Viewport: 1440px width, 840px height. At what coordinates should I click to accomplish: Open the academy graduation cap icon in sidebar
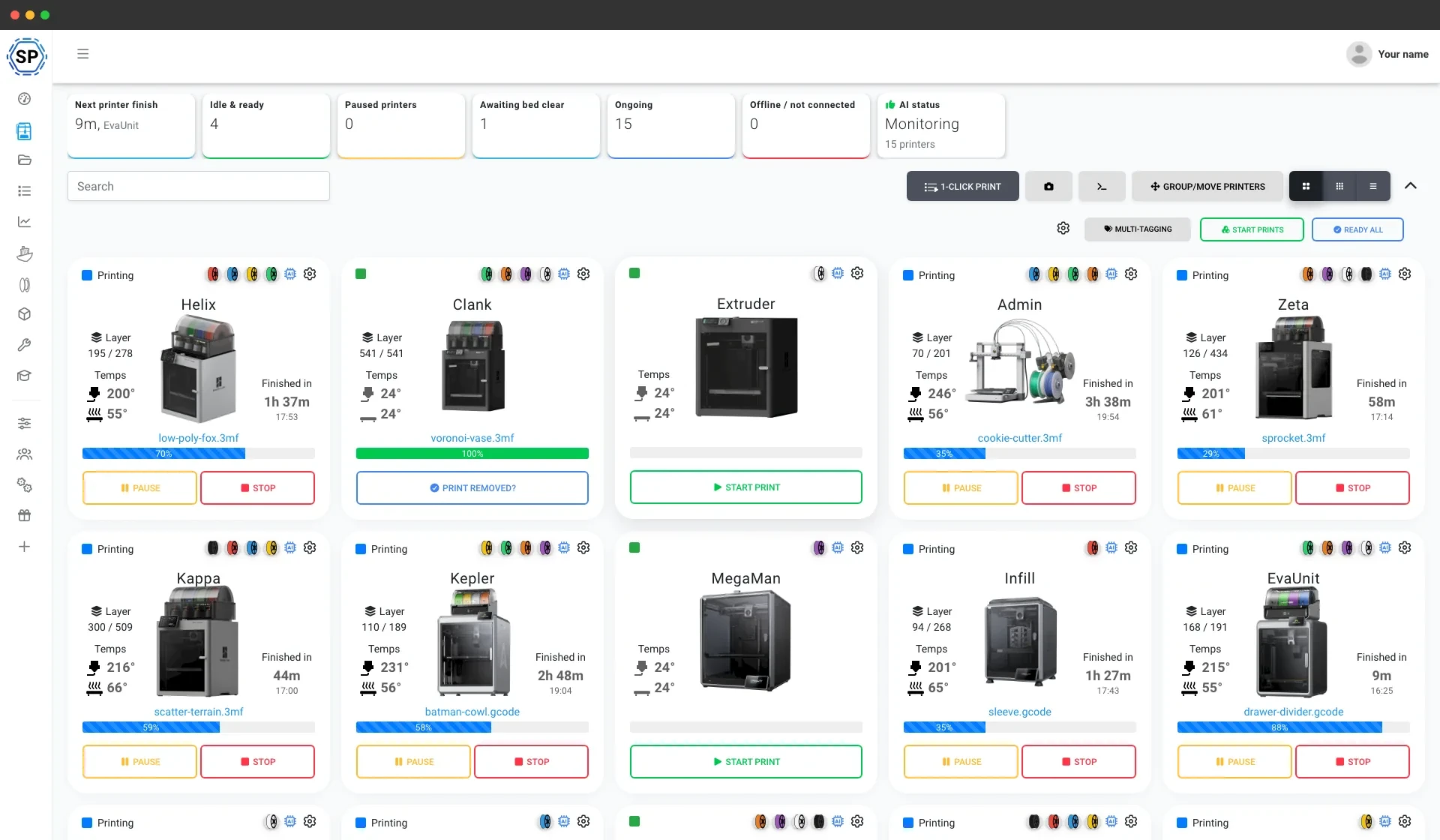(x=24, y=376)
